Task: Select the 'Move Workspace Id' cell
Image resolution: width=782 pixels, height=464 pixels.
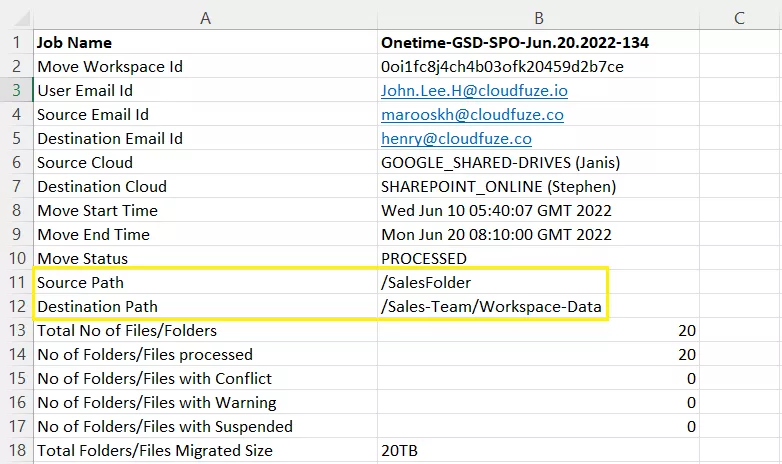Action: pos(205,66)
